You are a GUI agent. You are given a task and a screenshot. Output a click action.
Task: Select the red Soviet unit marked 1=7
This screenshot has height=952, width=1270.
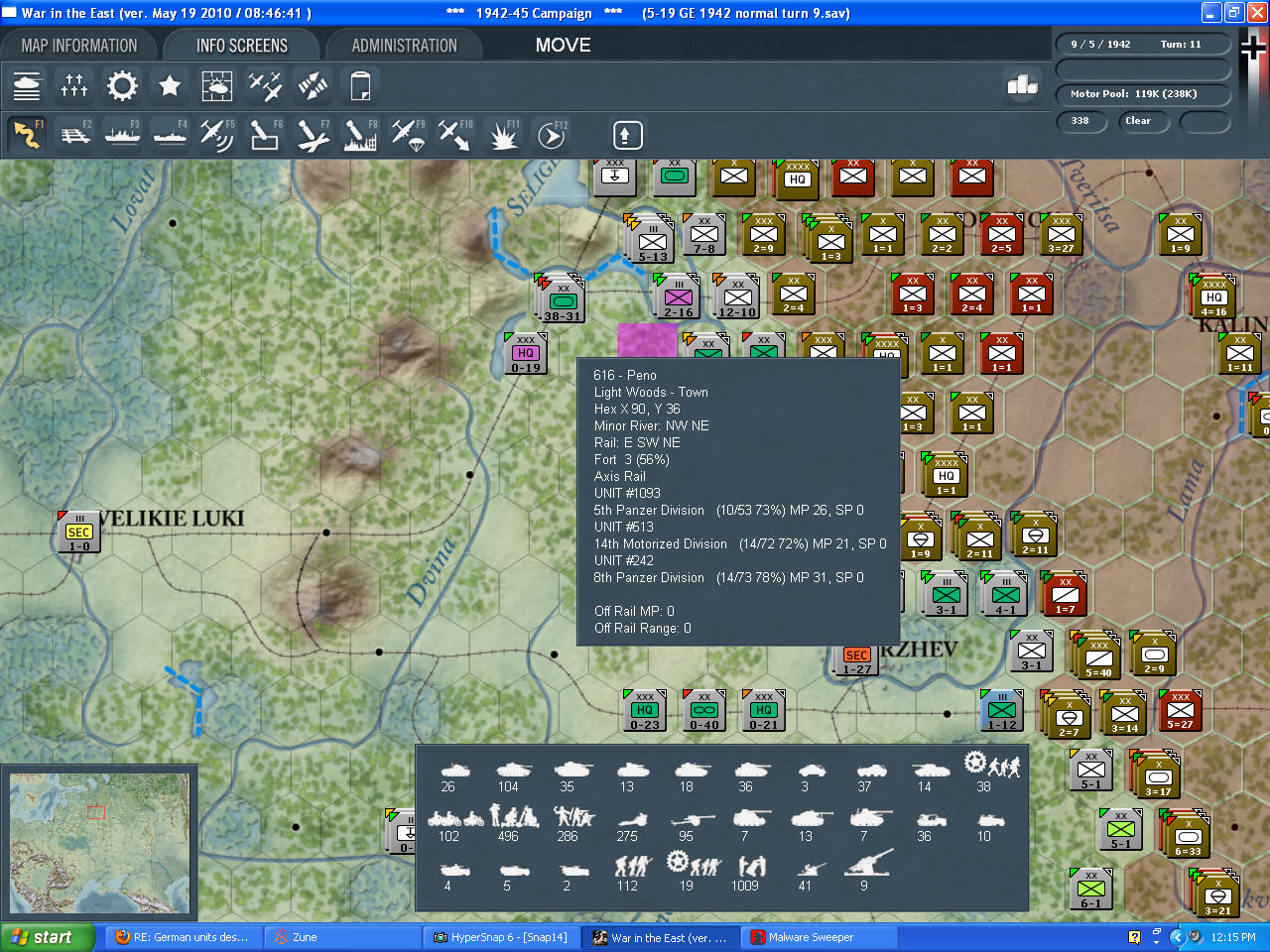(1065, 595)
